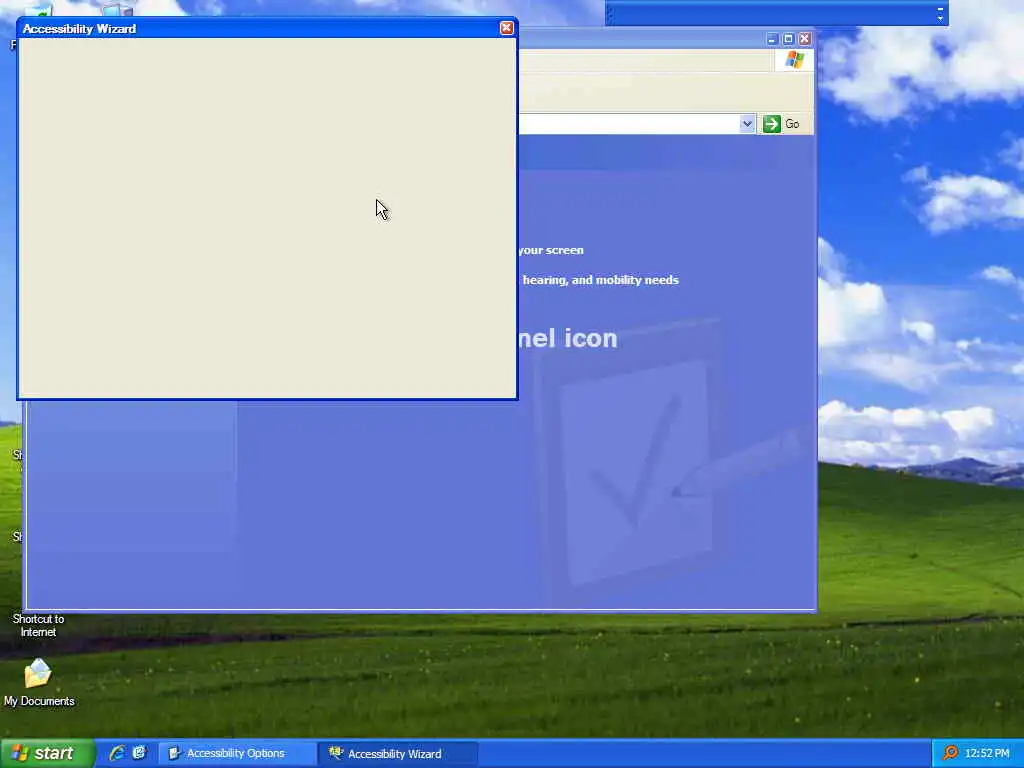Close the background Accessibility Options window
Screen dimensions: 1024x768
point(805,39)
